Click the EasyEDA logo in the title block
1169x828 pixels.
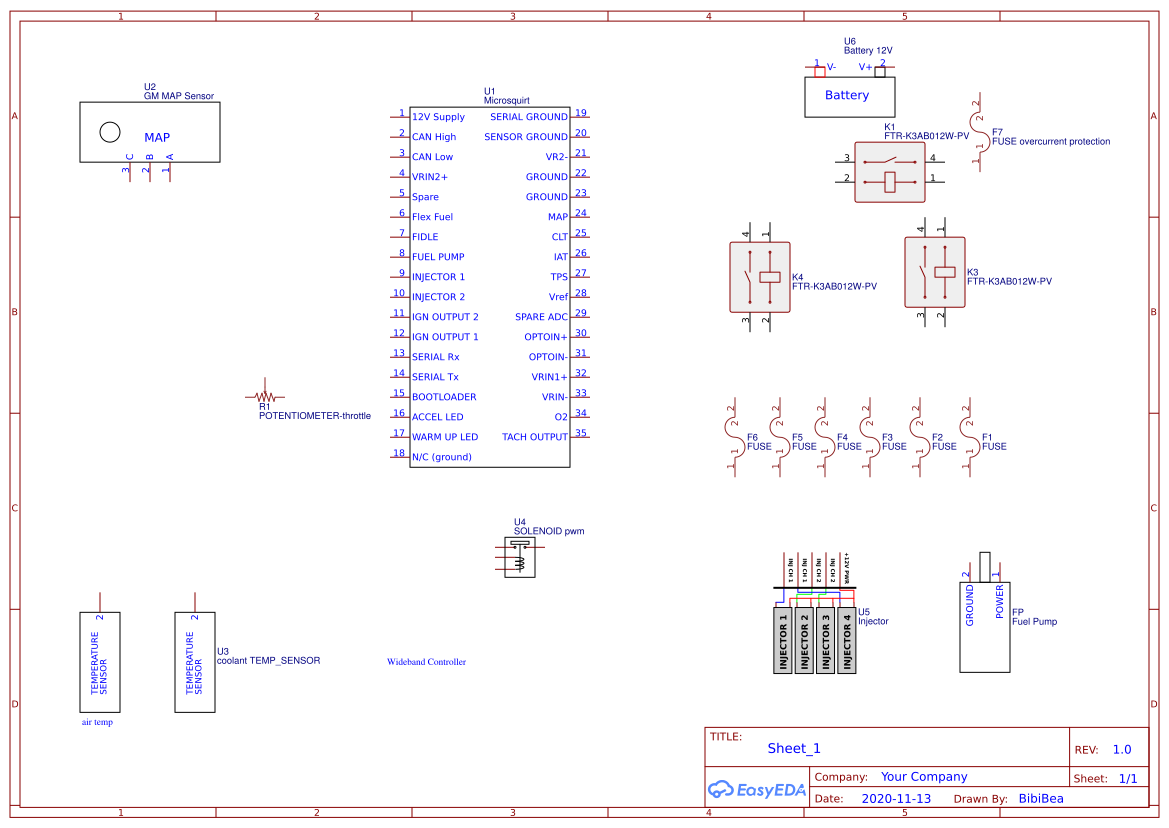[757, 789]
